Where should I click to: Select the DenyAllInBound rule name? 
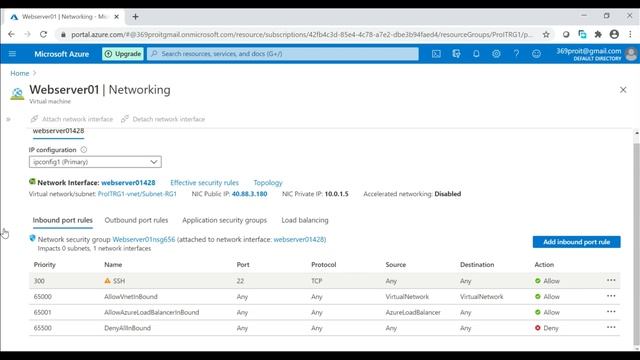pyautogui.click(x=127, y=328)
